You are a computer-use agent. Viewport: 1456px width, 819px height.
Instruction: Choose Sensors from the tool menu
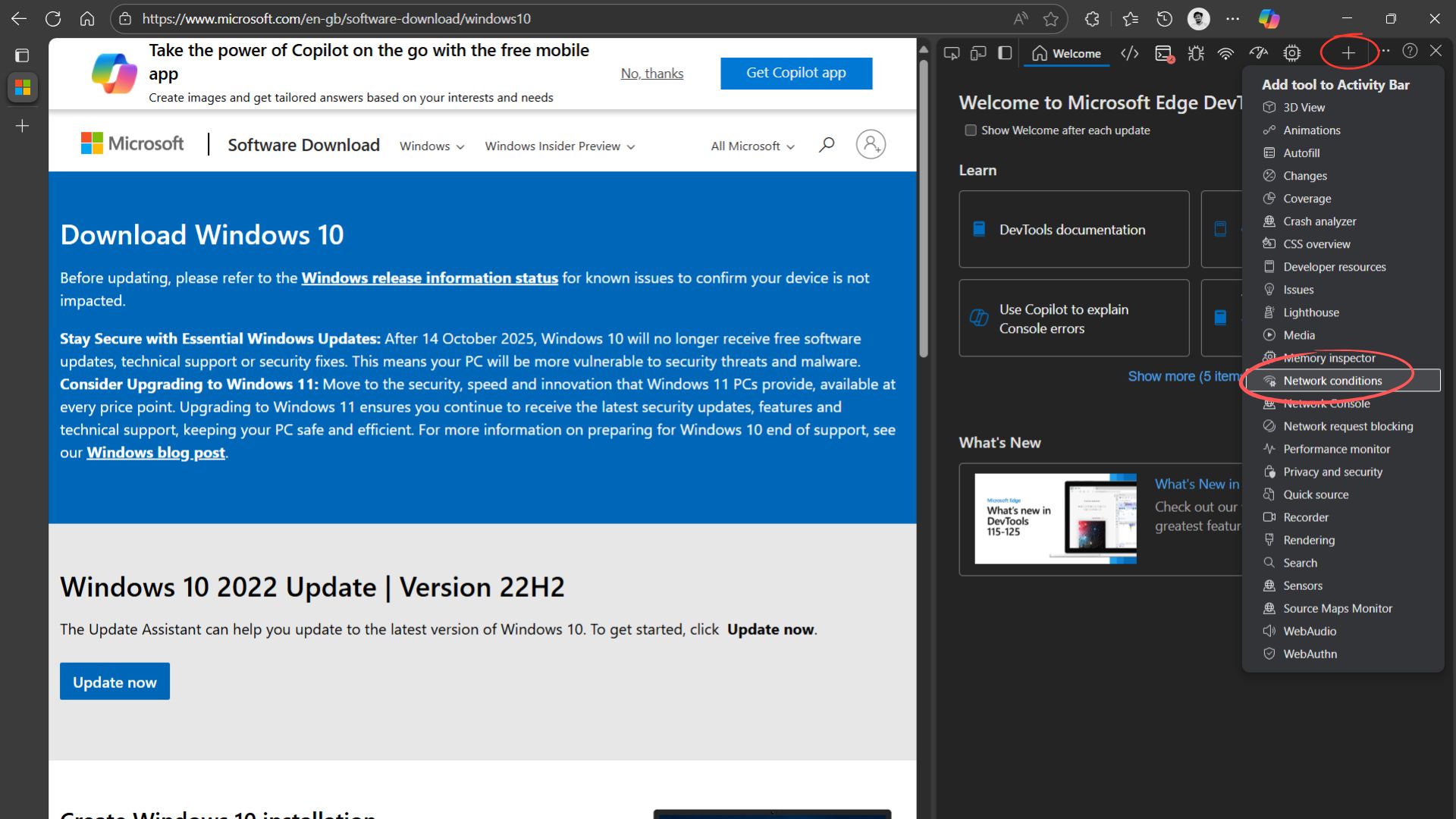click(x=1343, y=585)
